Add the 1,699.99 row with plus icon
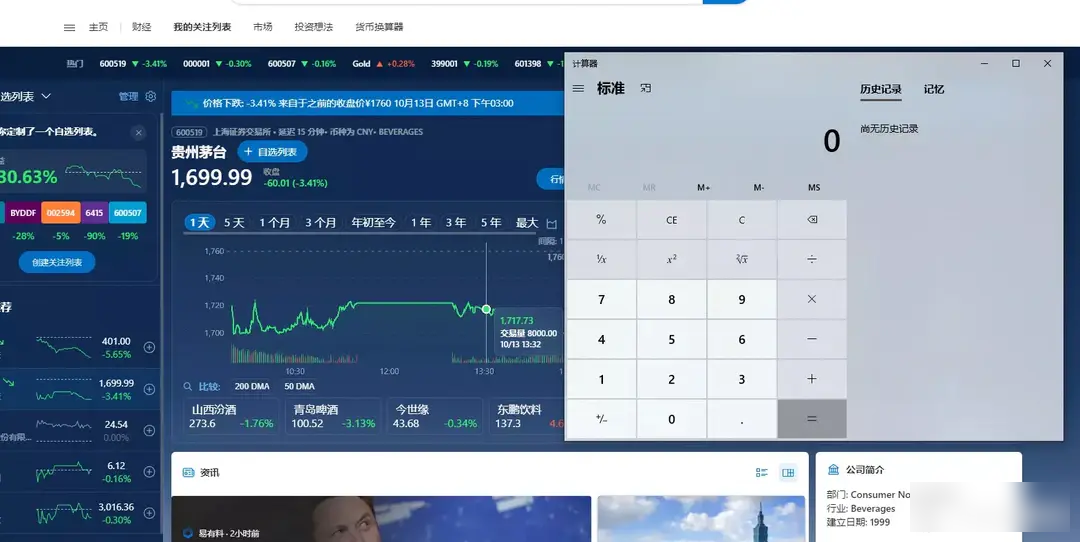Viewport: 1080px width, 542px height. 149,389
